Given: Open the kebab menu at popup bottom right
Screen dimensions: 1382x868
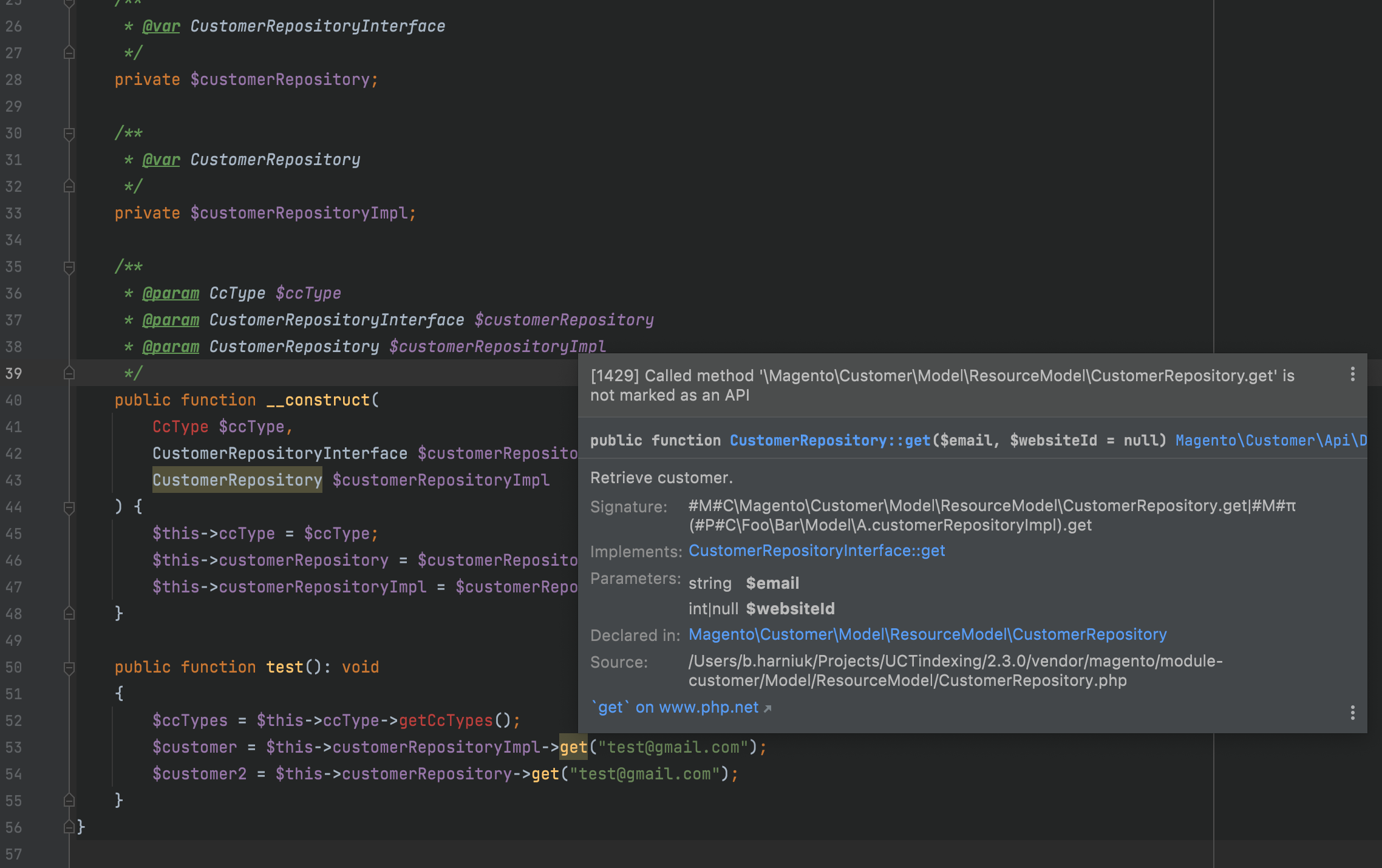Looking at the screenshot, I should click(1352, 712).
